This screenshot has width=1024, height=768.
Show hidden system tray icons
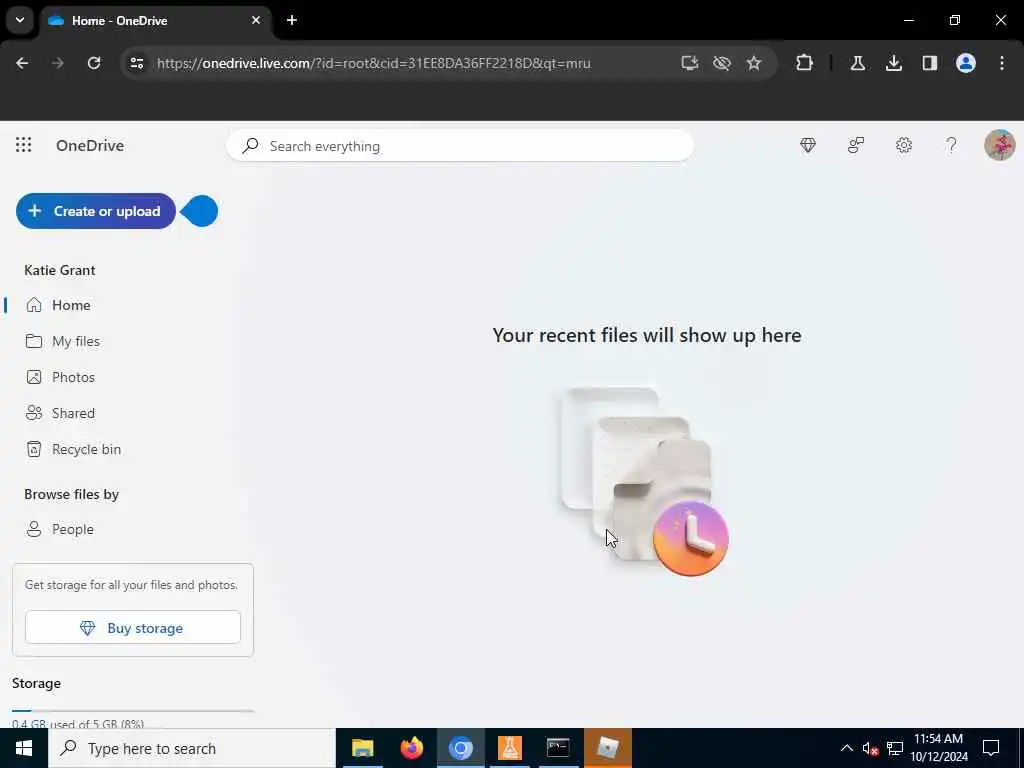(846, 748)
